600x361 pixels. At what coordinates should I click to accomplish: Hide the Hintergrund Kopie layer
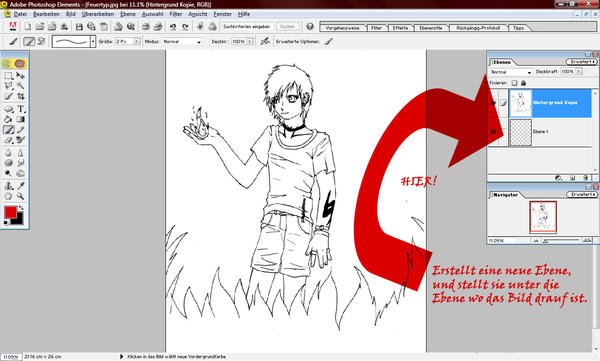(x=494, y=103)
